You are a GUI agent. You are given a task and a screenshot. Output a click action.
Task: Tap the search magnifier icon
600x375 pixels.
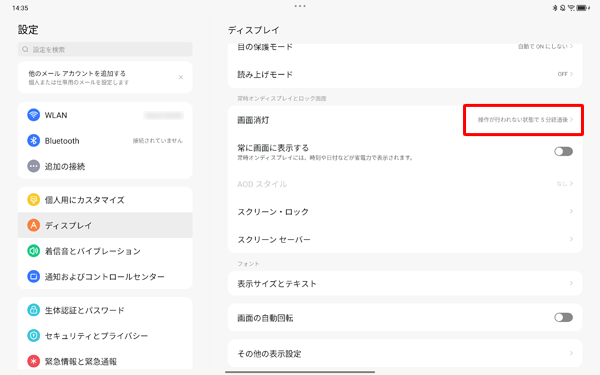[25, 49]
